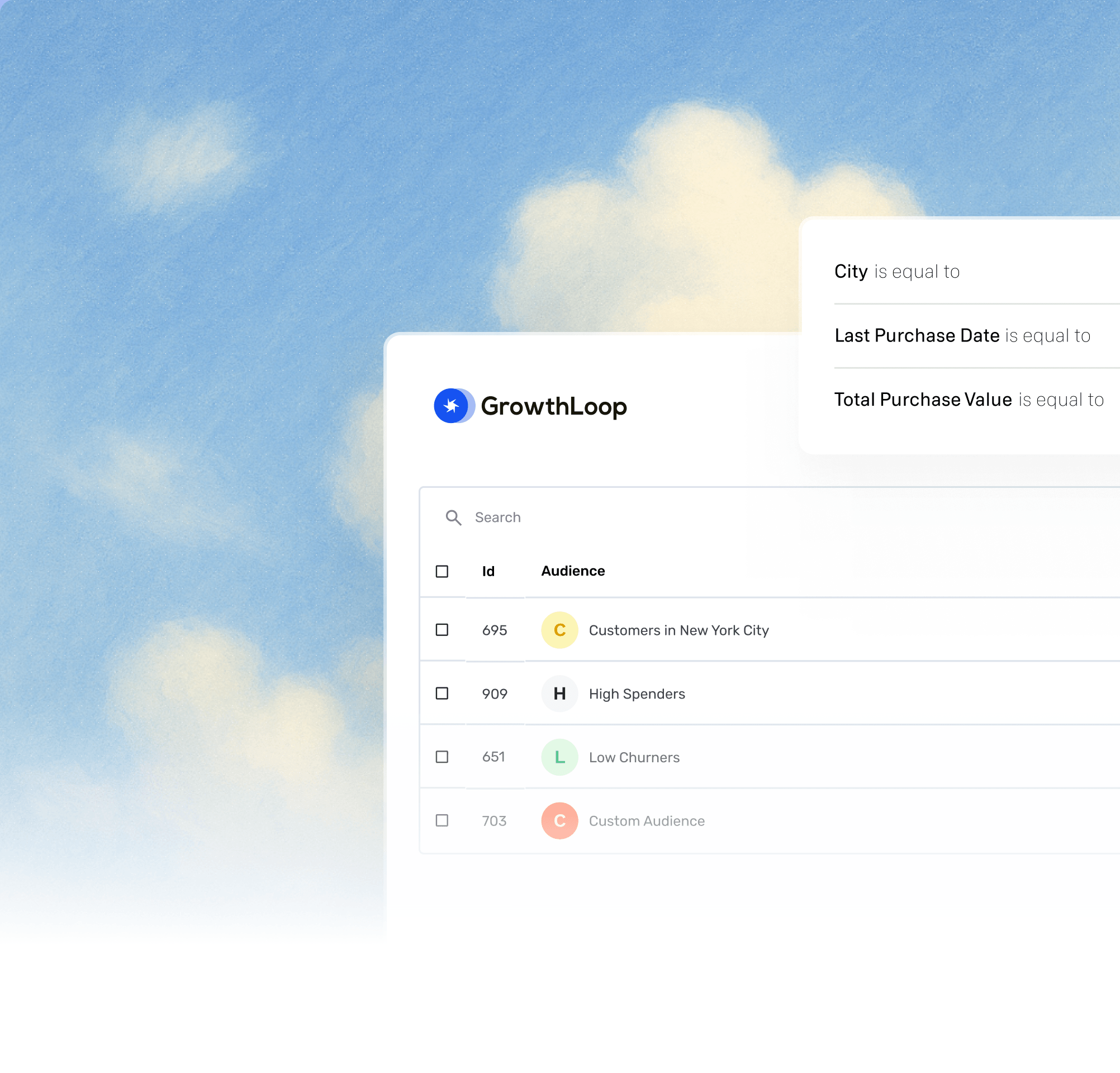This screenshot has width=1120, height=1073.
Task: Sort by the Id column header
Action: point(488,571)
